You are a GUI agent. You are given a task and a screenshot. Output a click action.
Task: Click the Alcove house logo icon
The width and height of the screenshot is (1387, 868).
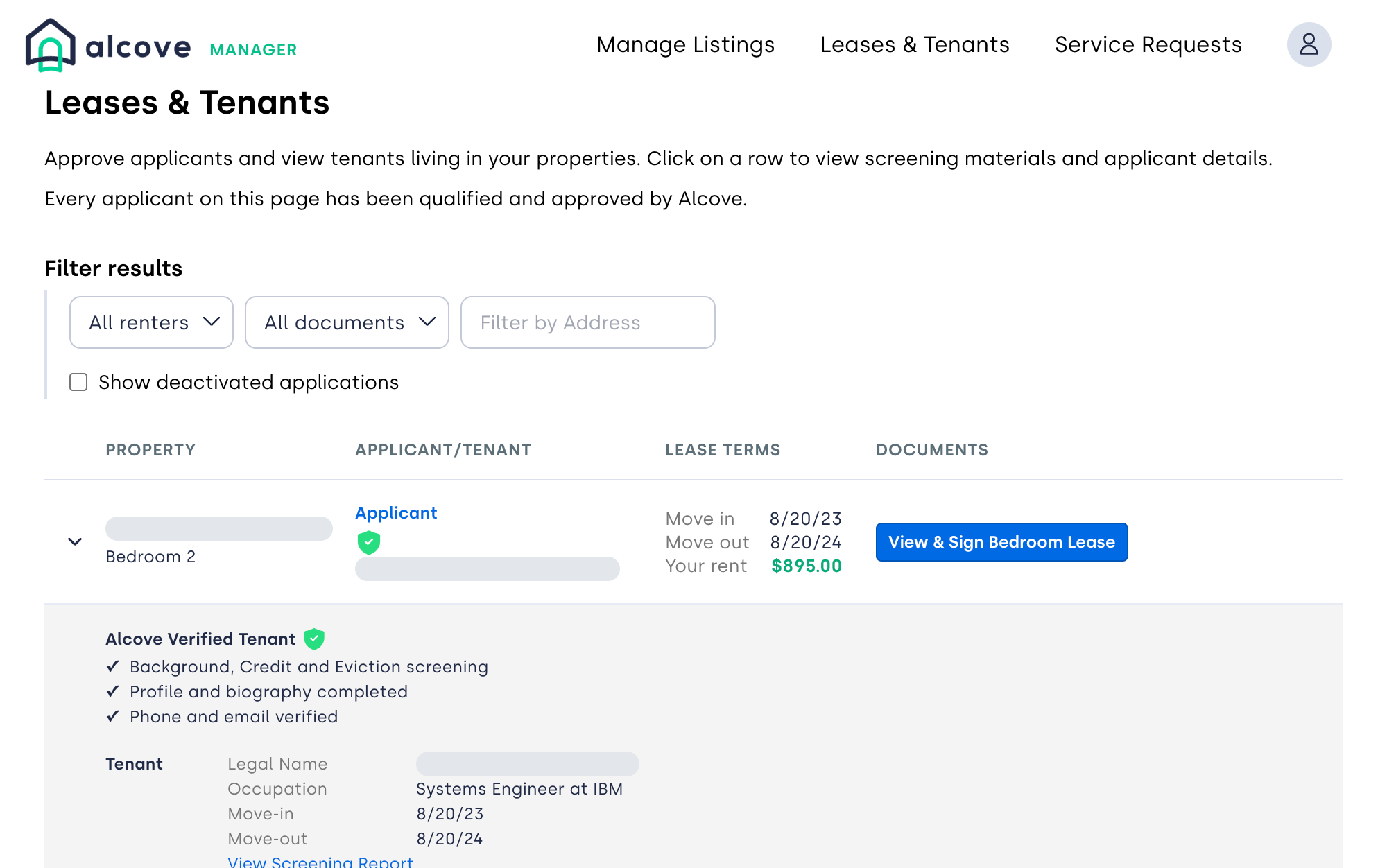pos(50,46)
